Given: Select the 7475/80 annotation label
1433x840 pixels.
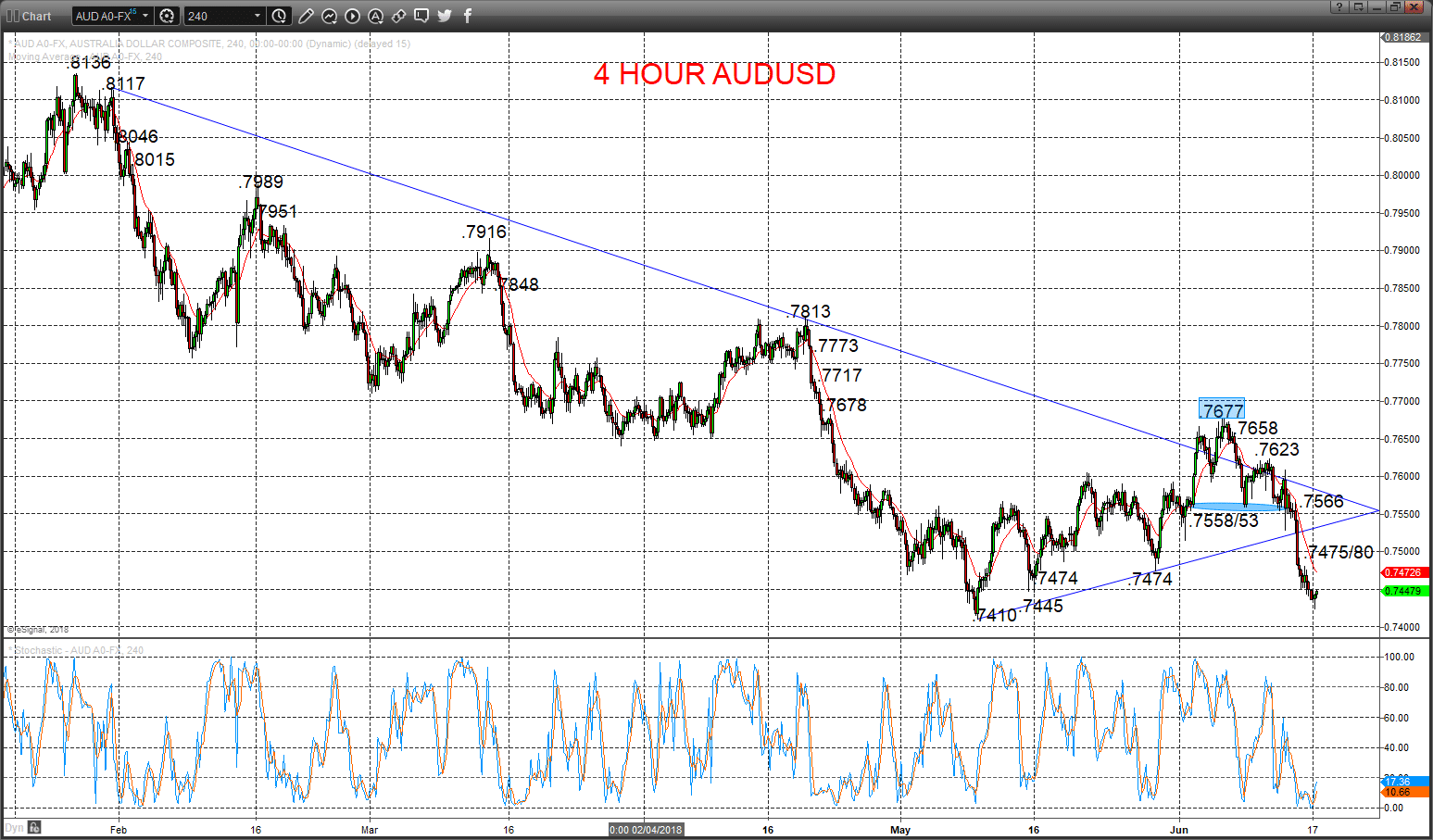Looking at the screenshot, I should click(x=1340, y=552).
